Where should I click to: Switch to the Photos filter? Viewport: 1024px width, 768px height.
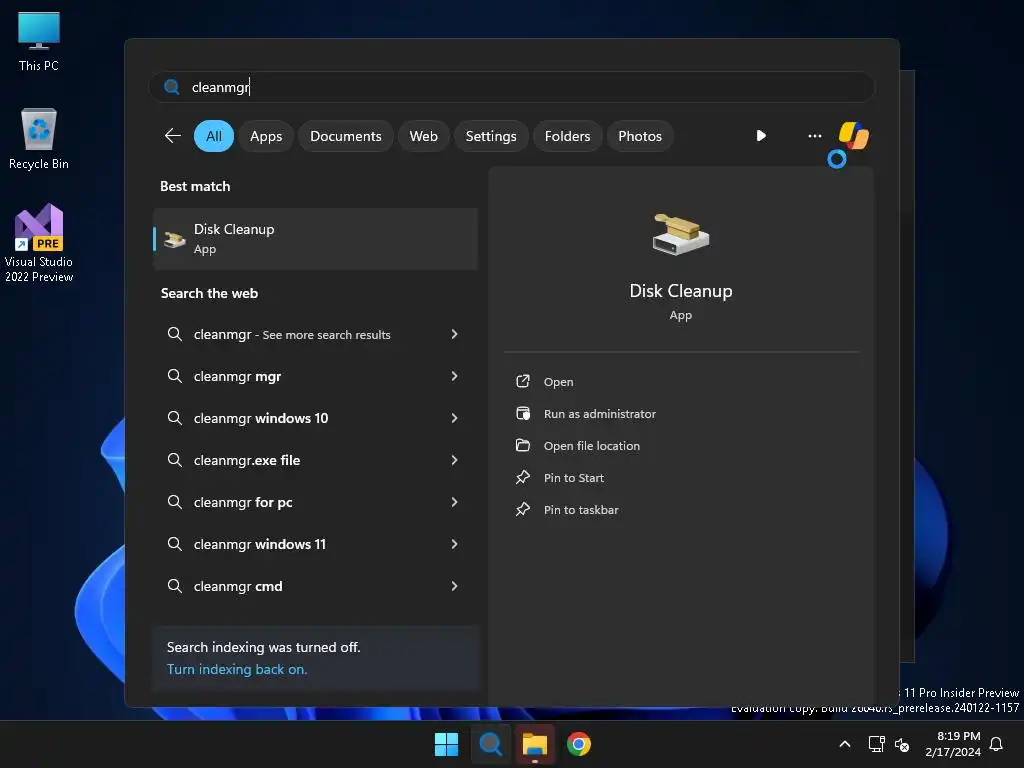coord(640,136)
